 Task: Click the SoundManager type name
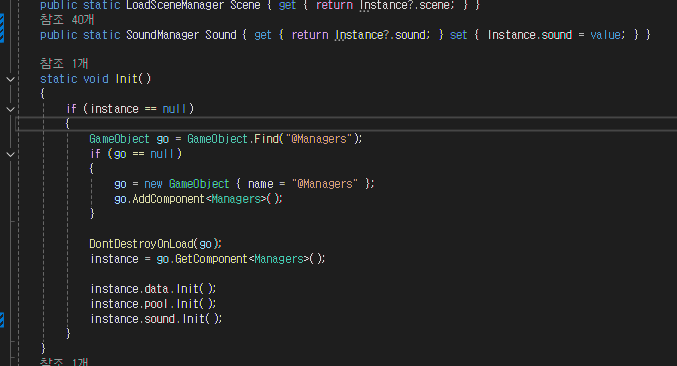[162, 35]
